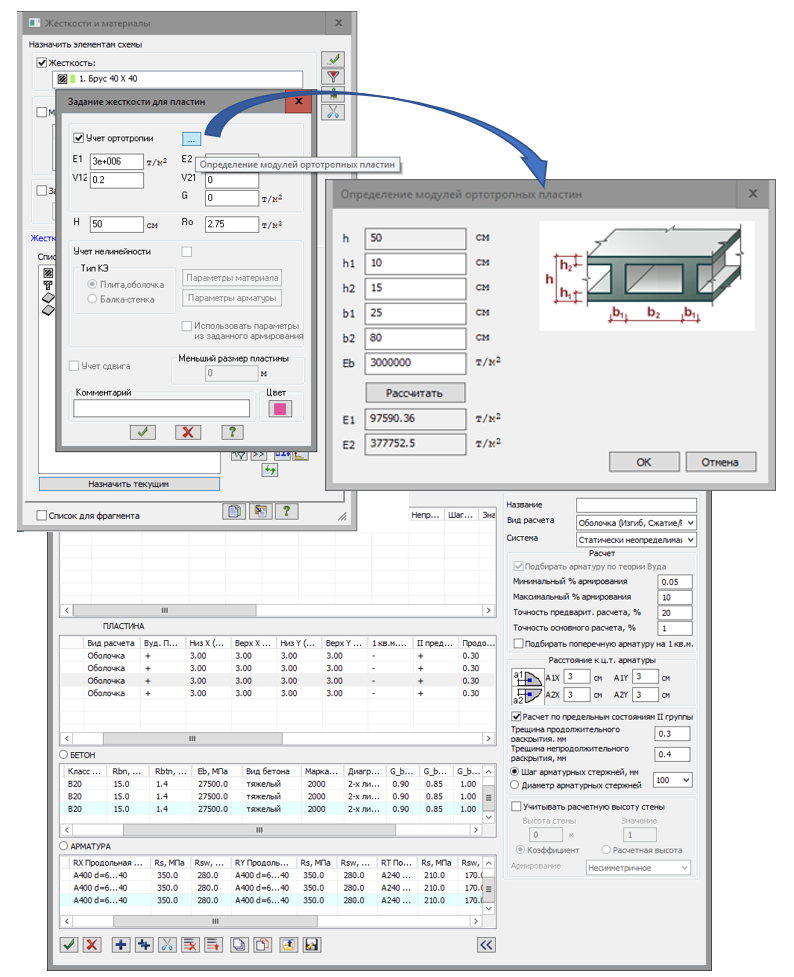Image resolution: width=794 pixels, height=977 pixels.
Task: Click the Eb input field with 3000000
Action: tap(416, 363)
